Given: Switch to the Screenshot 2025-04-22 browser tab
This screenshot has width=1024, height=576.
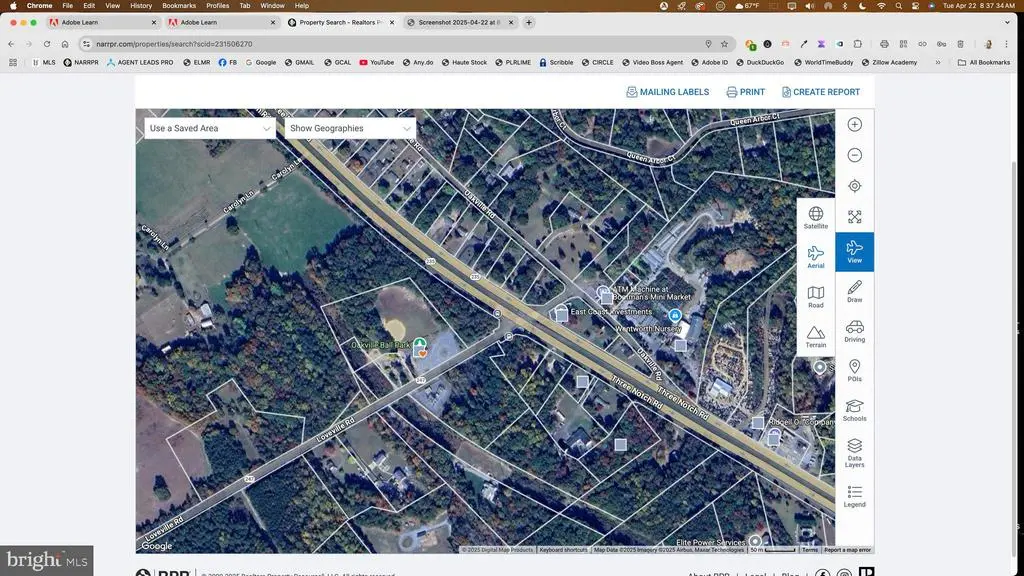Looking at the screenshot, I should pyautogui.click(x=458, y=22).
